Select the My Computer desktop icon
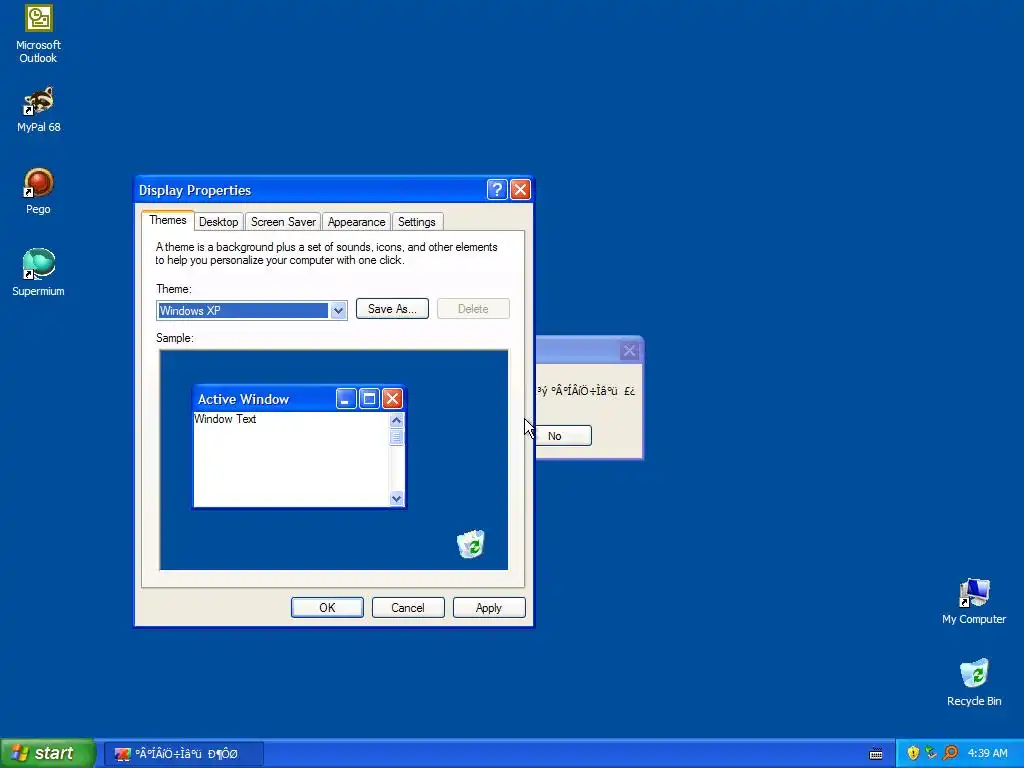Screen dimensions: 1024x768 (x=974, y=601)
